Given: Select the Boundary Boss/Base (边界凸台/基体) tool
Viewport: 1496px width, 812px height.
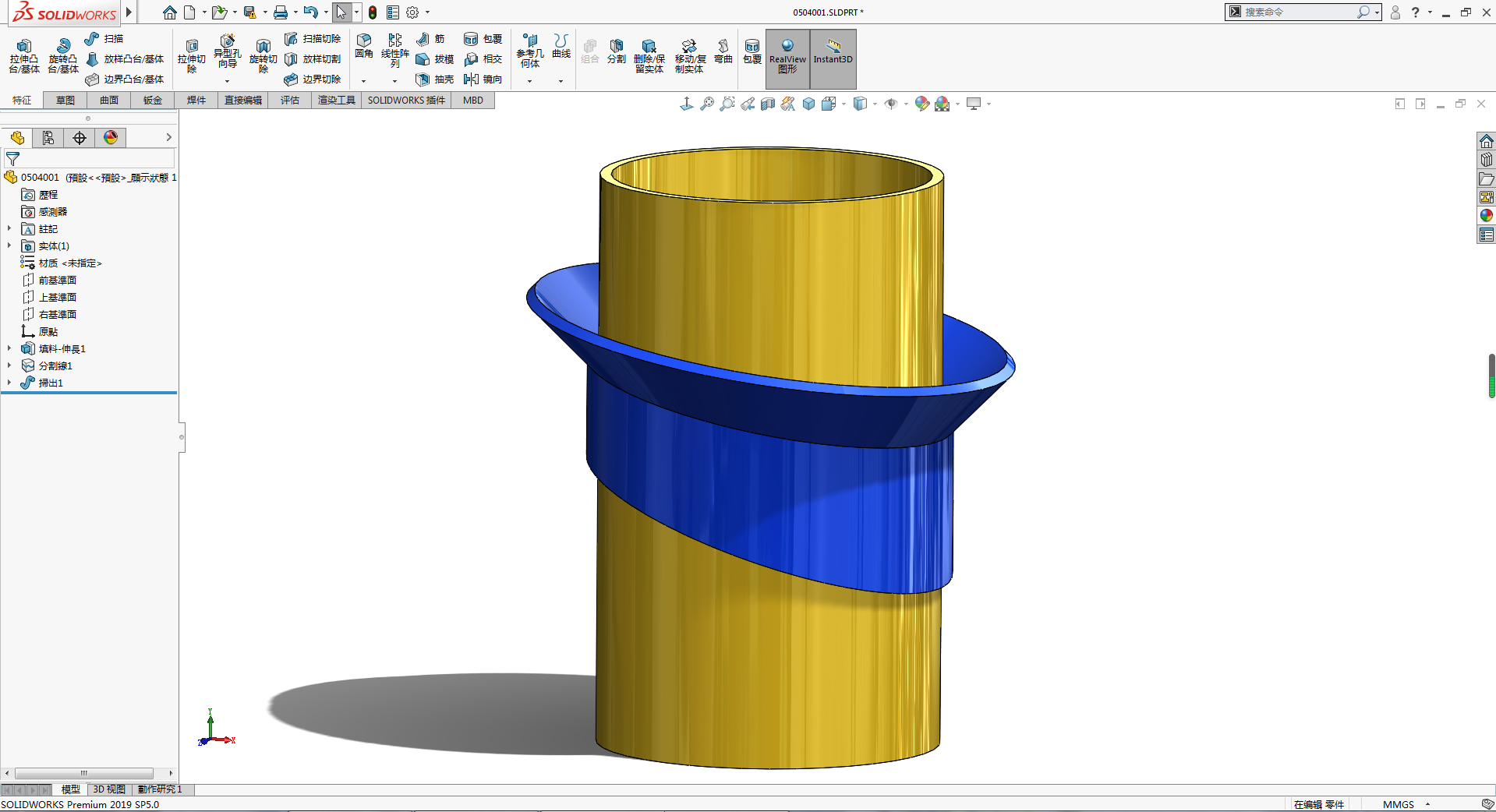Looking at the screenshot, I should pos(125,79).
